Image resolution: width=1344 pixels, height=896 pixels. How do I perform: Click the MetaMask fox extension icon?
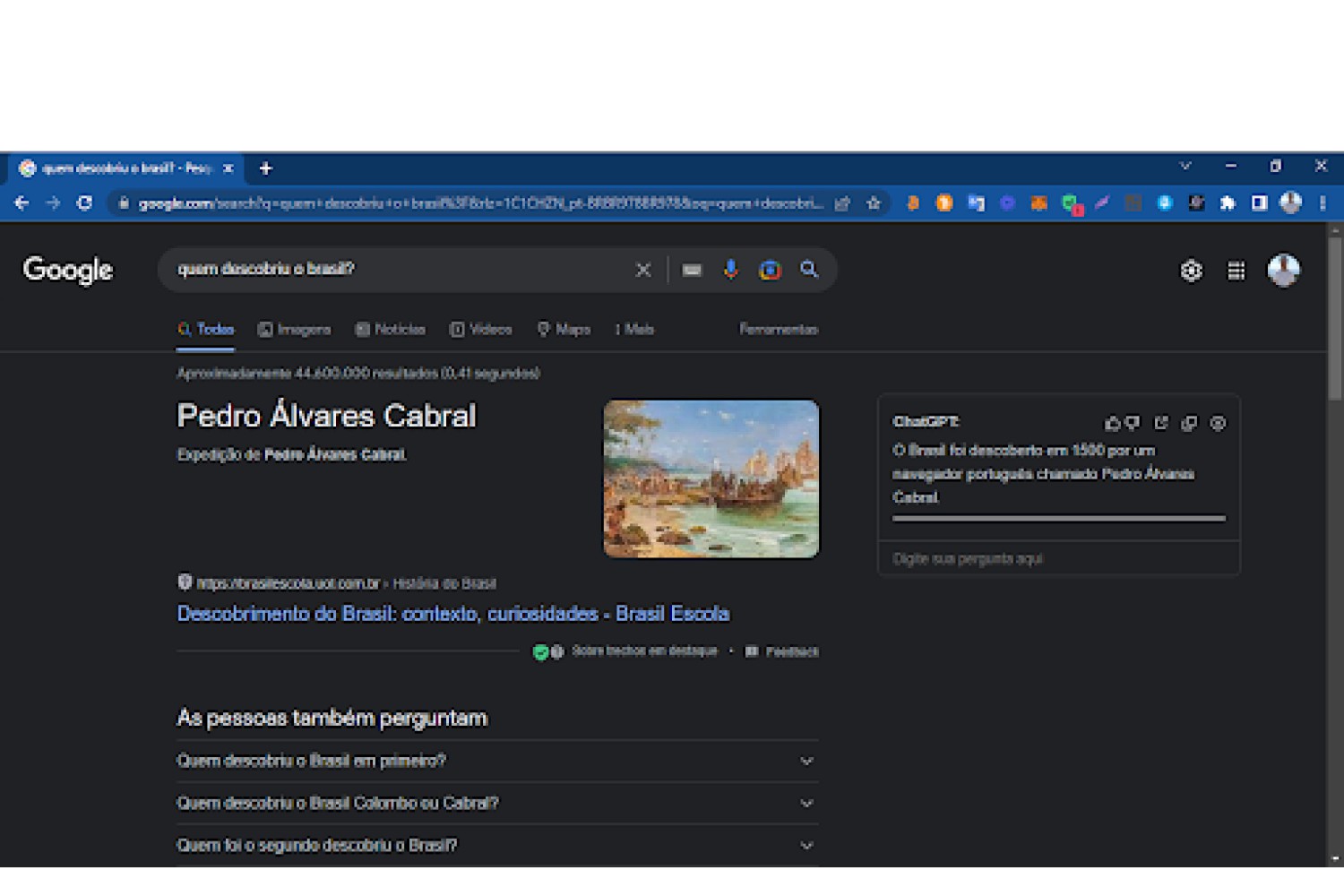pos(1038,203)
